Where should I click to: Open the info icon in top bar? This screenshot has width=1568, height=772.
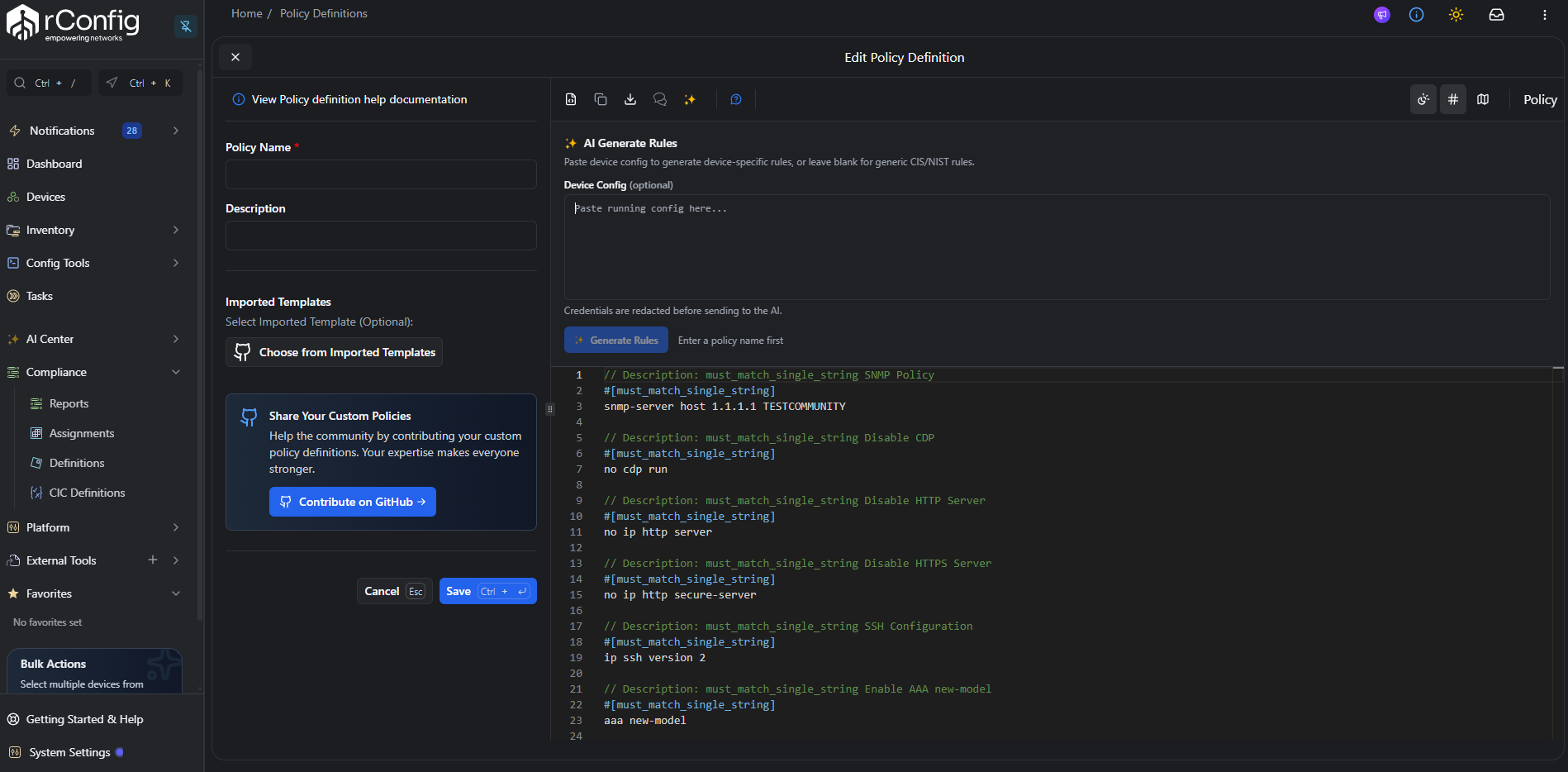tap(1417, 15)
